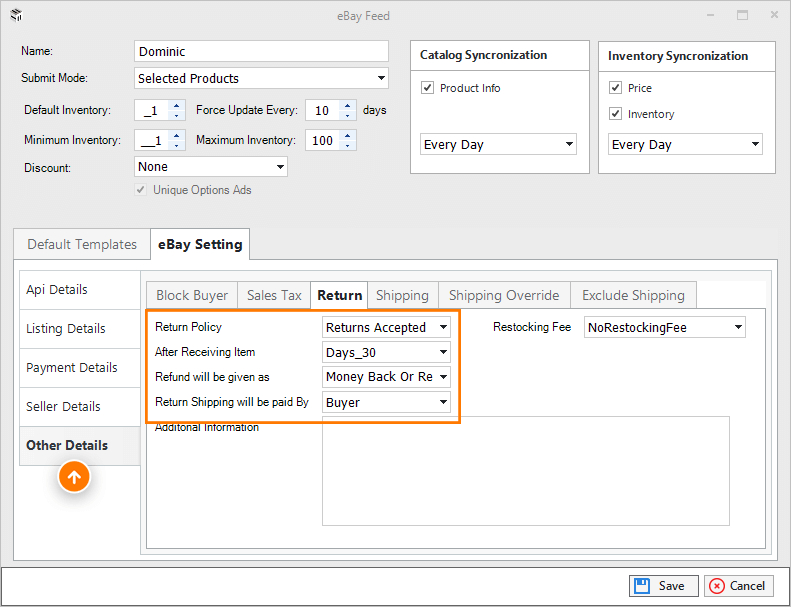Click the Default Inventory value field
Viewport: 791px width, 607px height.
point(152,110)
